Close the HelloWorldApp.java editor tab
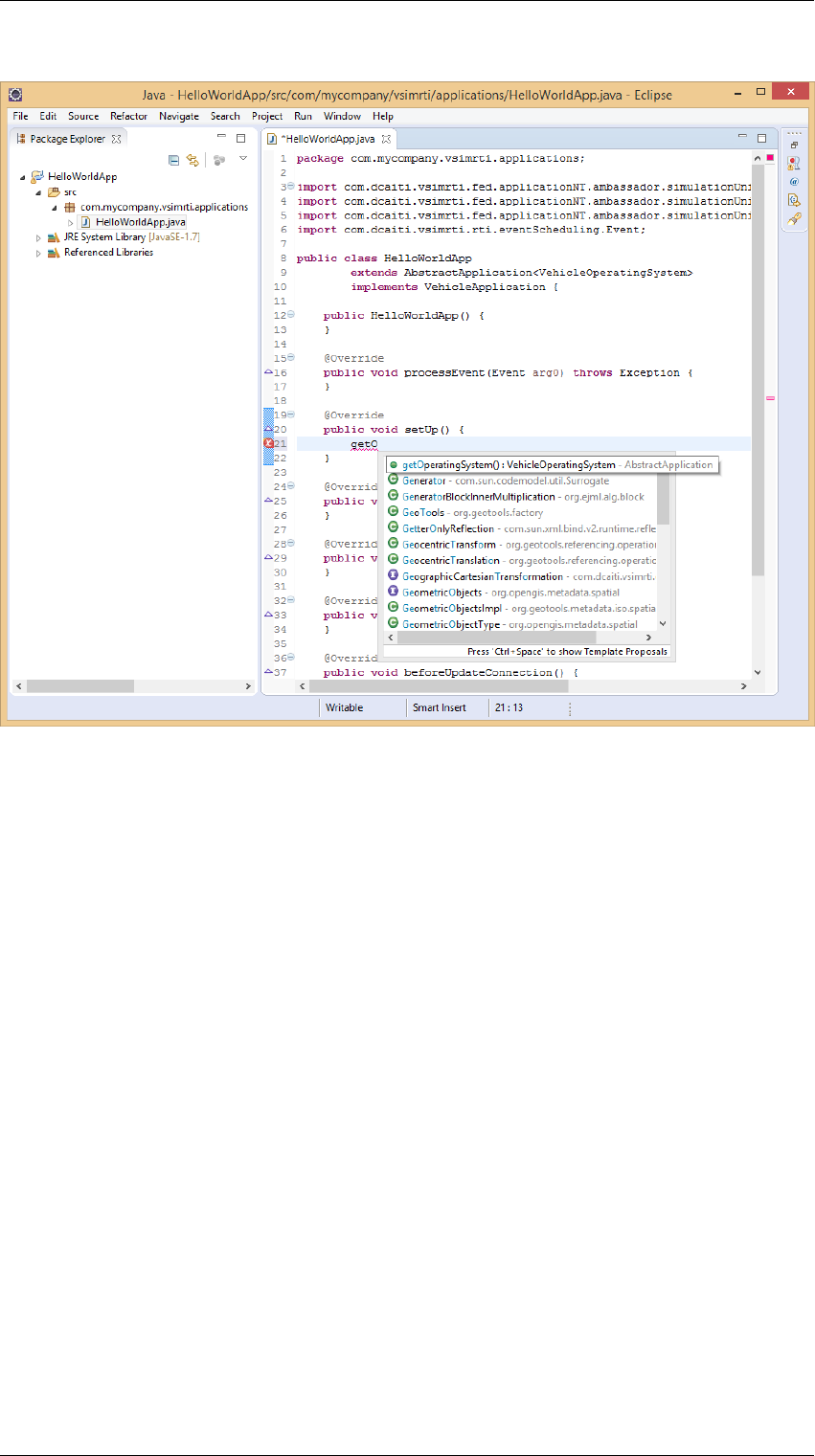The height and width of the screenshot is (1456, 815). tap(387, 139)
